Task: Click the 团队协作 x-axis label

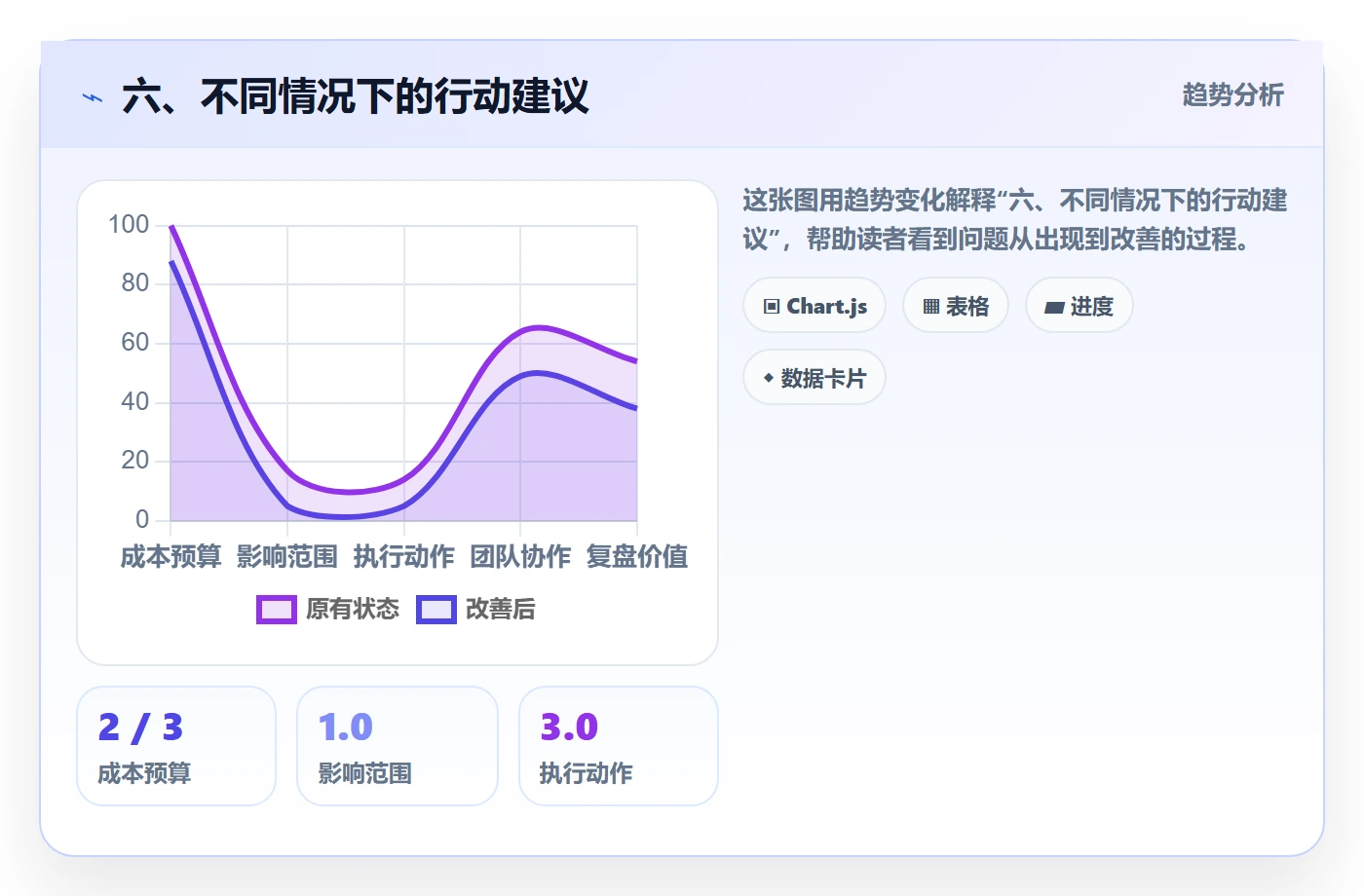Action: coord(520,557)
